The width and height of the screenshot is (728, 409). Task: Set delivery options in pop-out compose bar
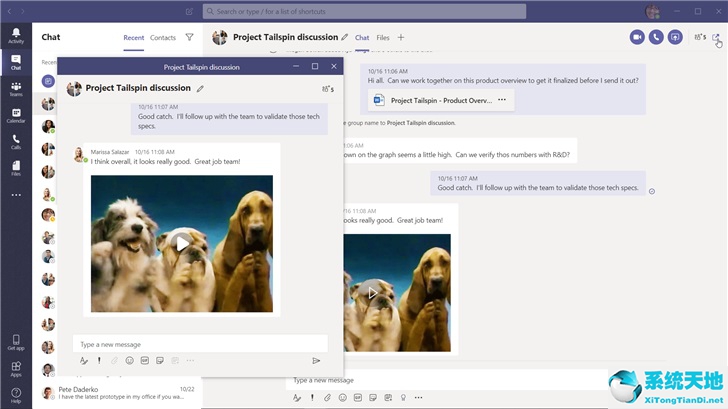click(x=99, y=361)
